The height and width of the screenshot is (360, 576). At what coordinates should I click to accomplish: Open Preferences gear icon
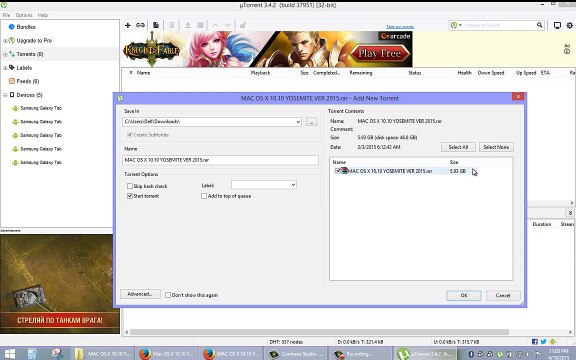[x=569, y=25]
